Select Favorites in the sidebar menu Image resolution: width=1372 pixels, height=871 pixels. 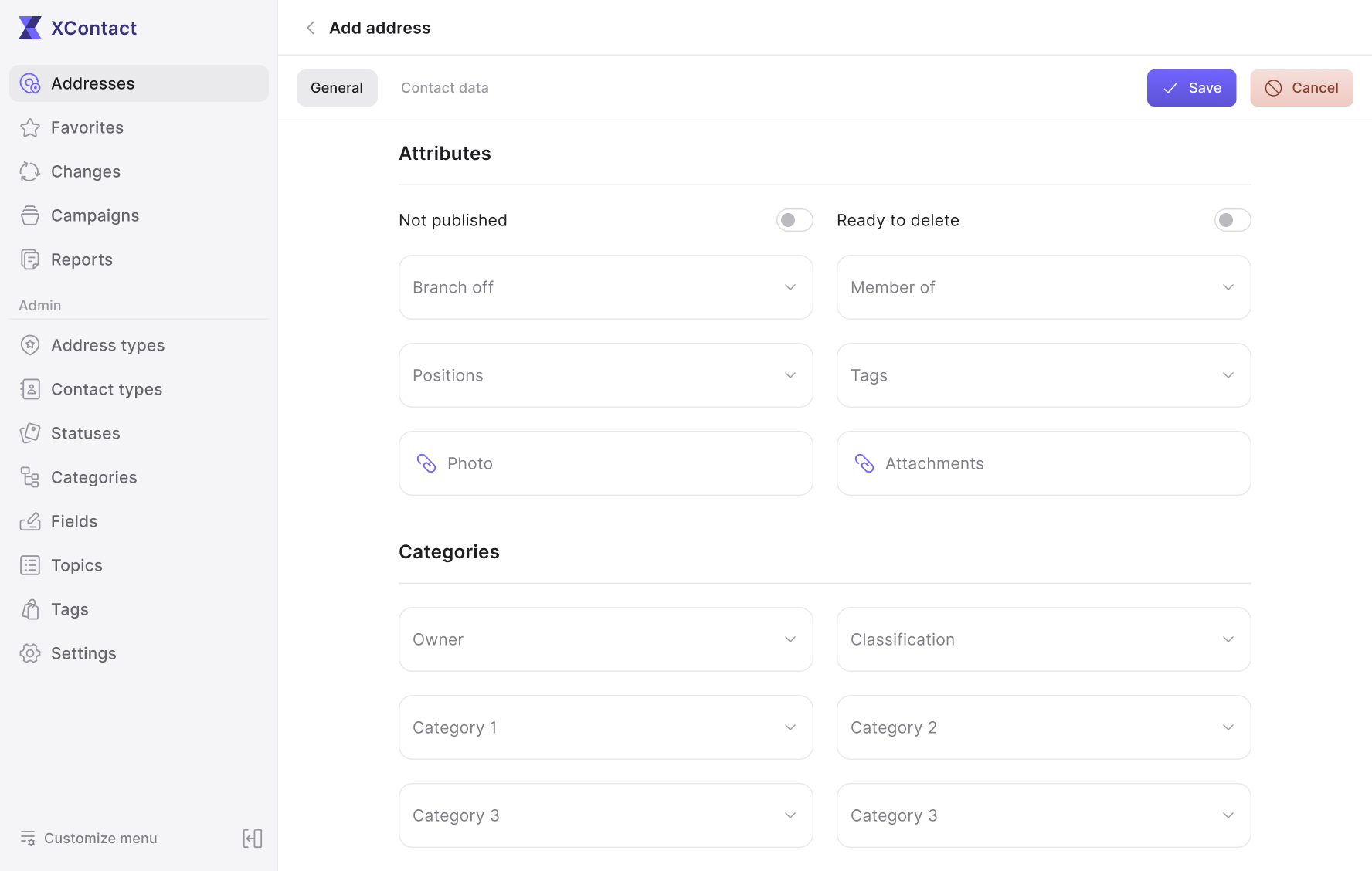(x=139, y=127)
